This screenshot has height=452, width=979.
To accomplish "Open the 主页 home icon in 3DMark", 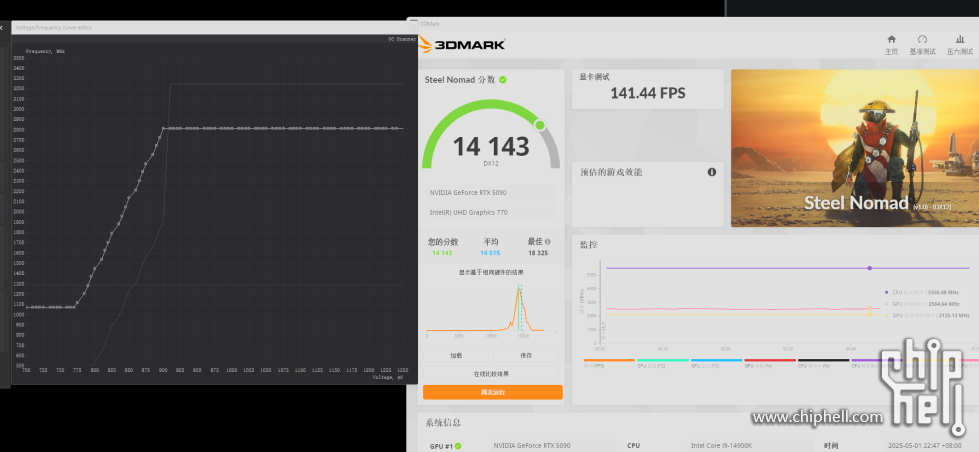I will pyautogui.click(x=891, y=45).
